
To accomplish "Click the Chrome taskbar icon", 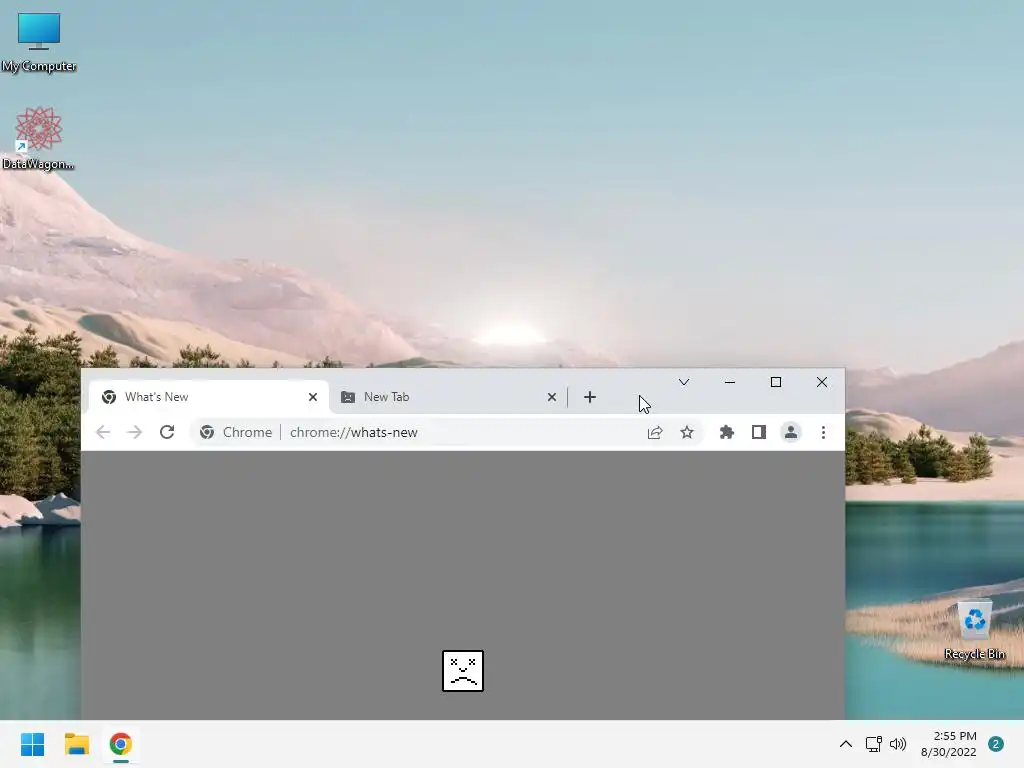I will pos(121,744).
